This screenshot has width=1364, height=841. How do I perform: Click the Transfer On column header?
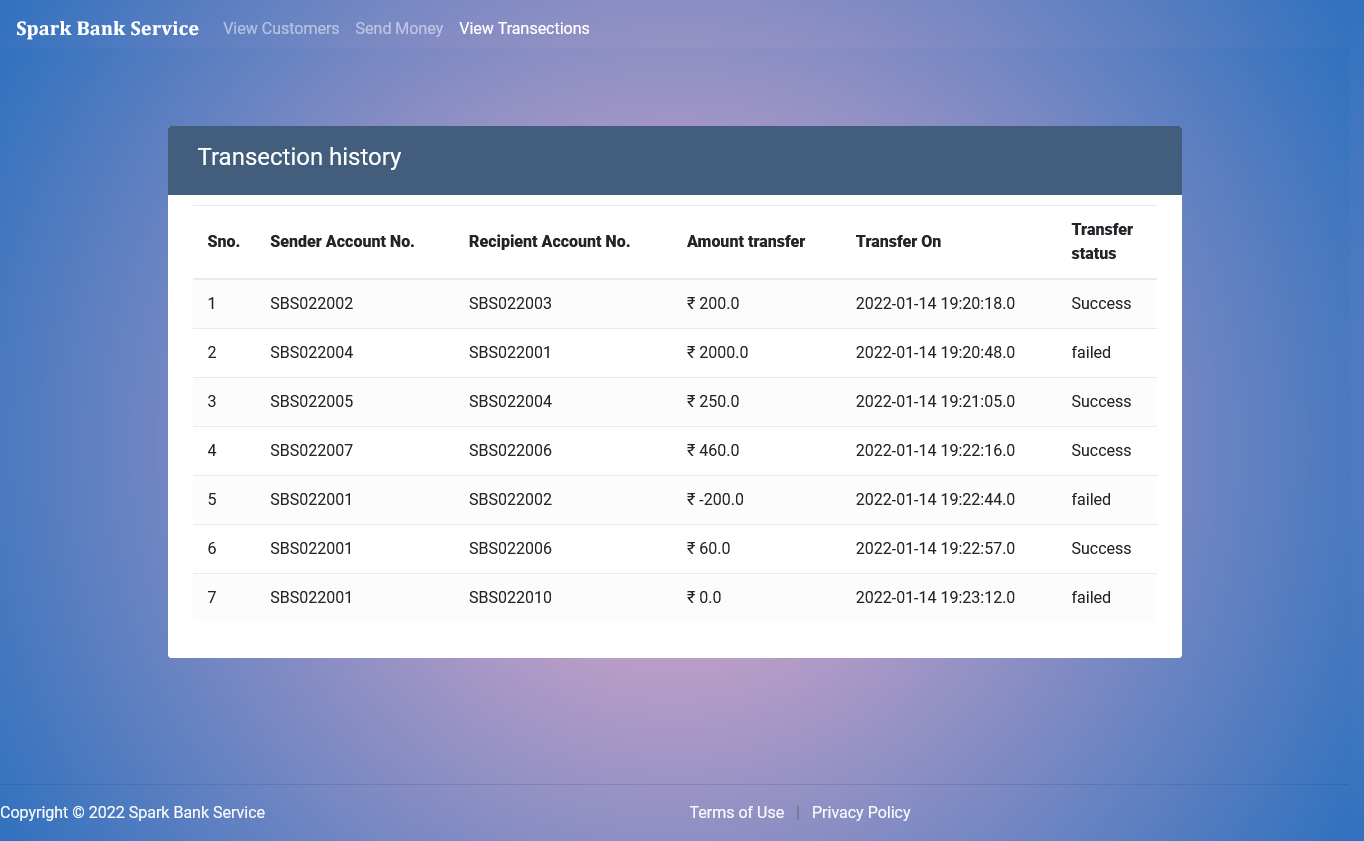click(898, 241)
